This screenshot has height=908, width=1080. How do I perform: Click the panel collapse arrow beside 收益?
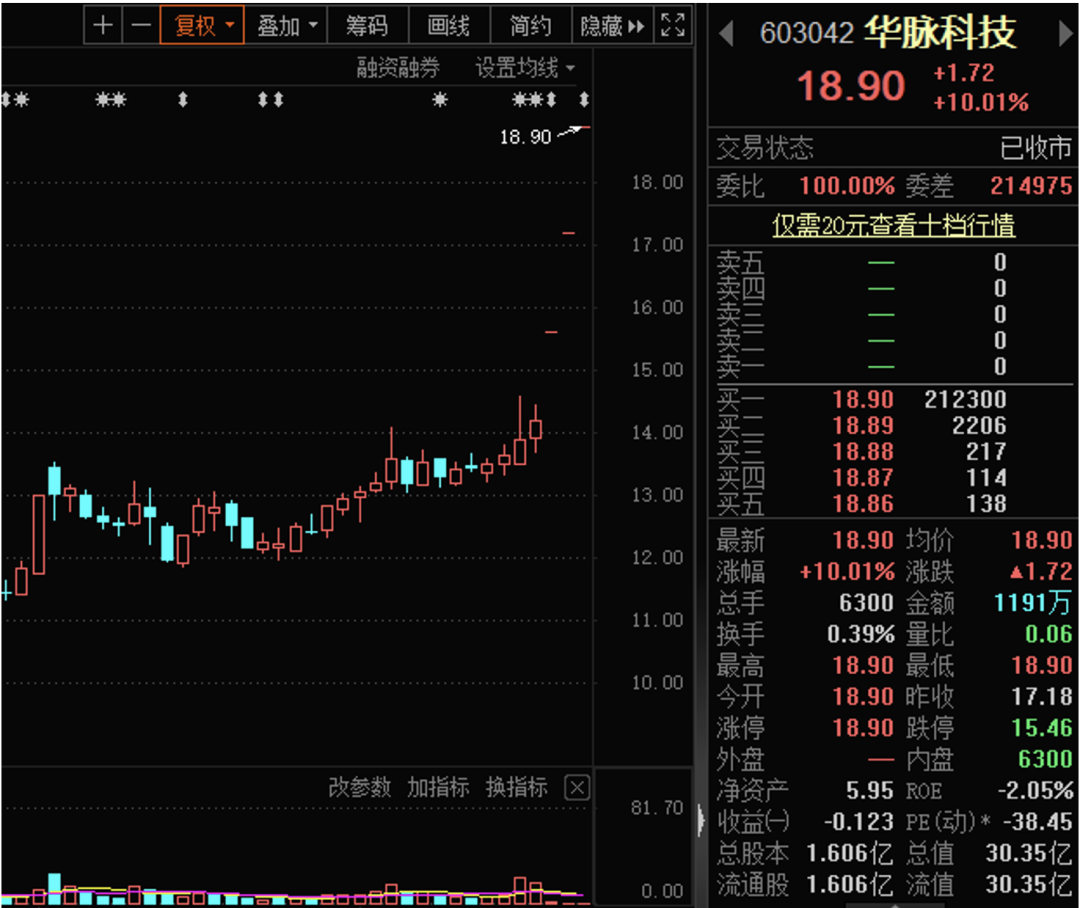point(701,821)
